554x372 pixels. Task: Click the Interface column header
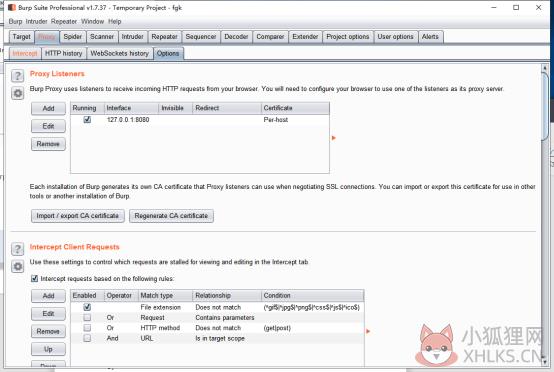(x=131, y=108)
